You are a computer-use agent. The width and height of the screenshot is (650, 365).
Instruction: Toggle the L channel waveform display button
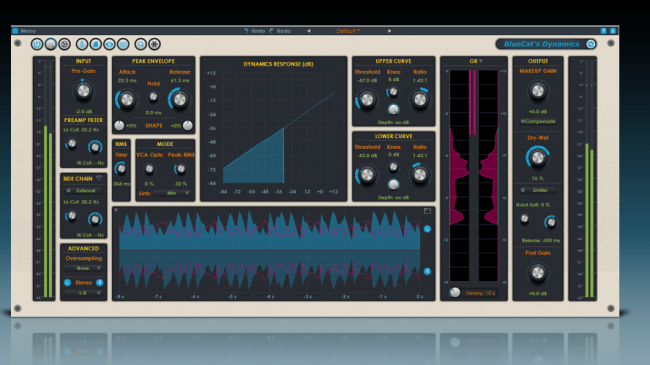(427, 229)
